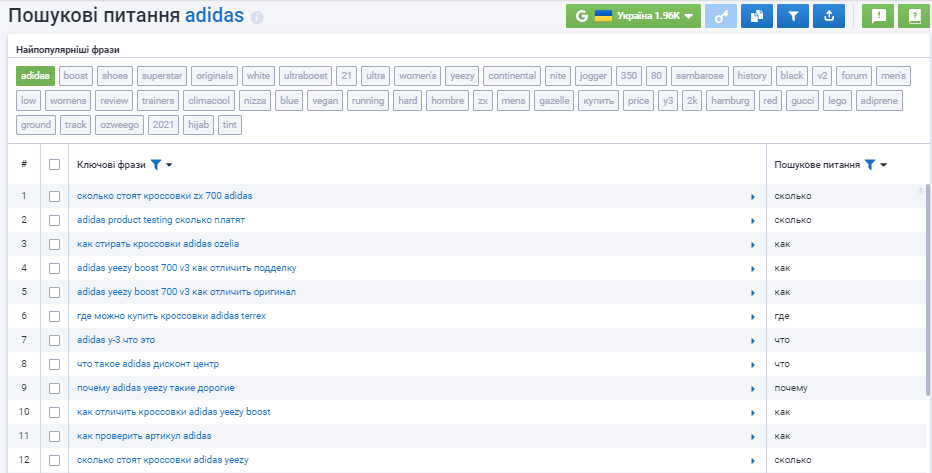
Task: Open the Україна 1.96K region dropdown
Action: 633,16
